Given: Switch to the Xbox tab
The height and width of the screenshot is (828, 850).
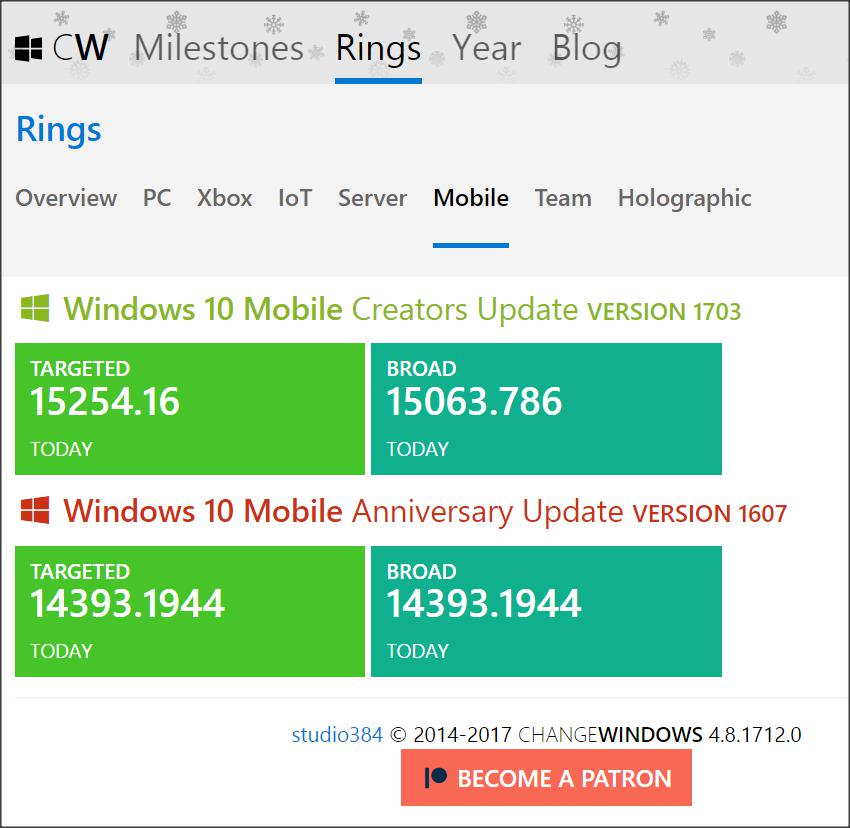Looking at the screenshot, I should coord(224,198).
